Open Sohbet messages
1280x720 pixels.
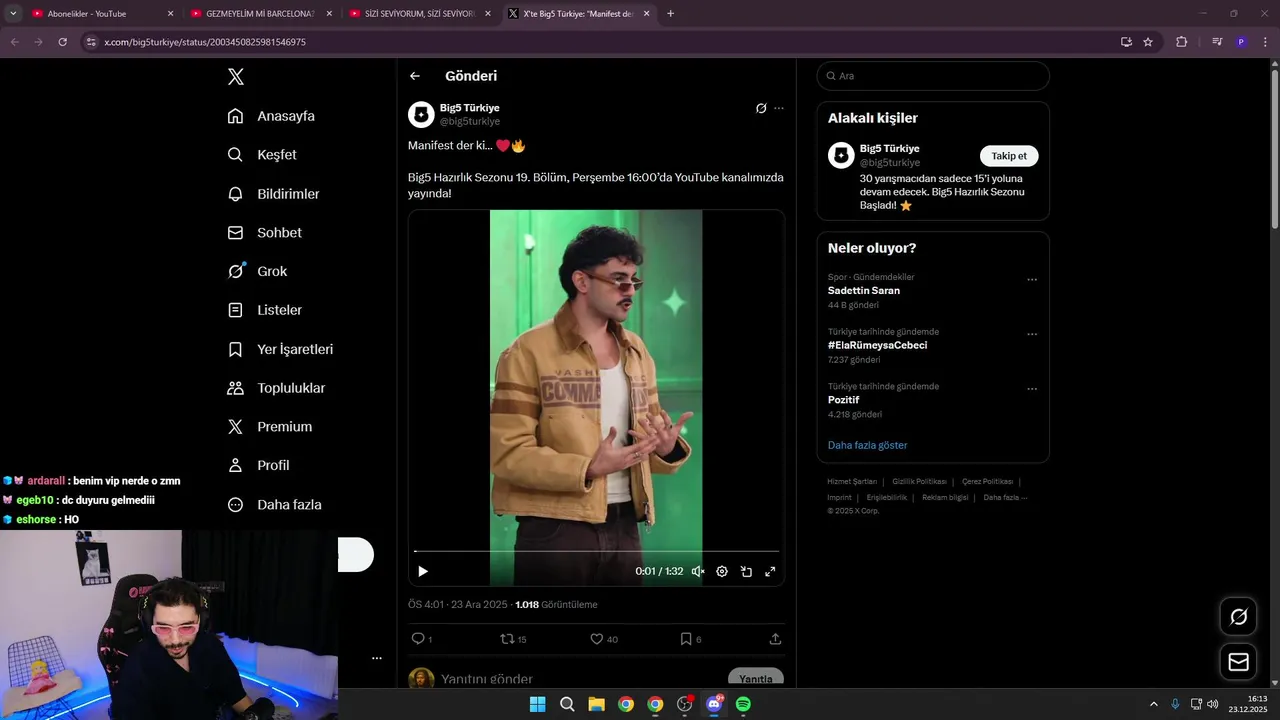point(264,232)
